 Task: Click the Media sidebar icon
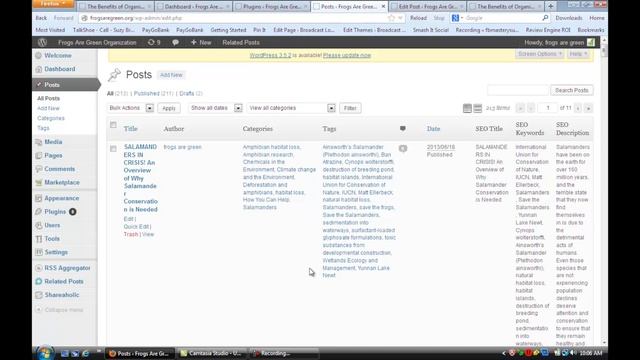click(x=39, y=142)
